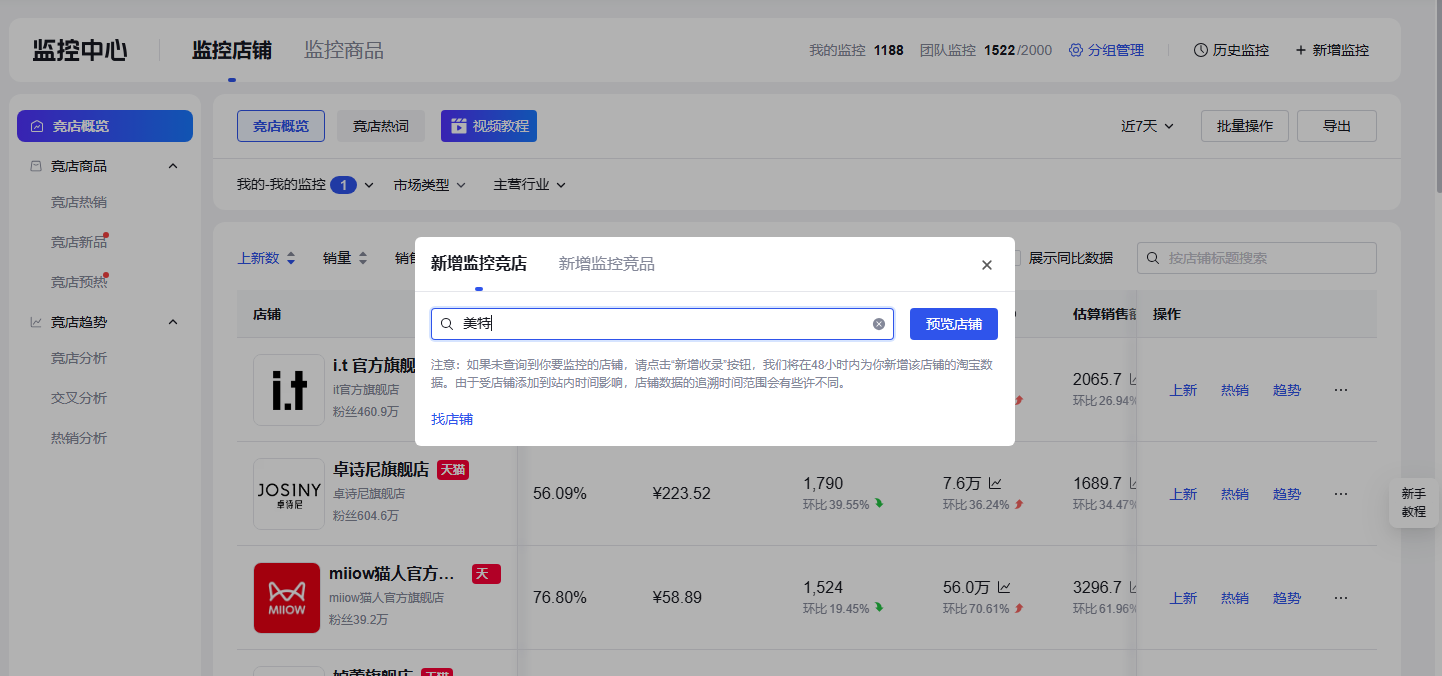Click 上新 for i.t 官方旗舰店 row

[1183, 390]
